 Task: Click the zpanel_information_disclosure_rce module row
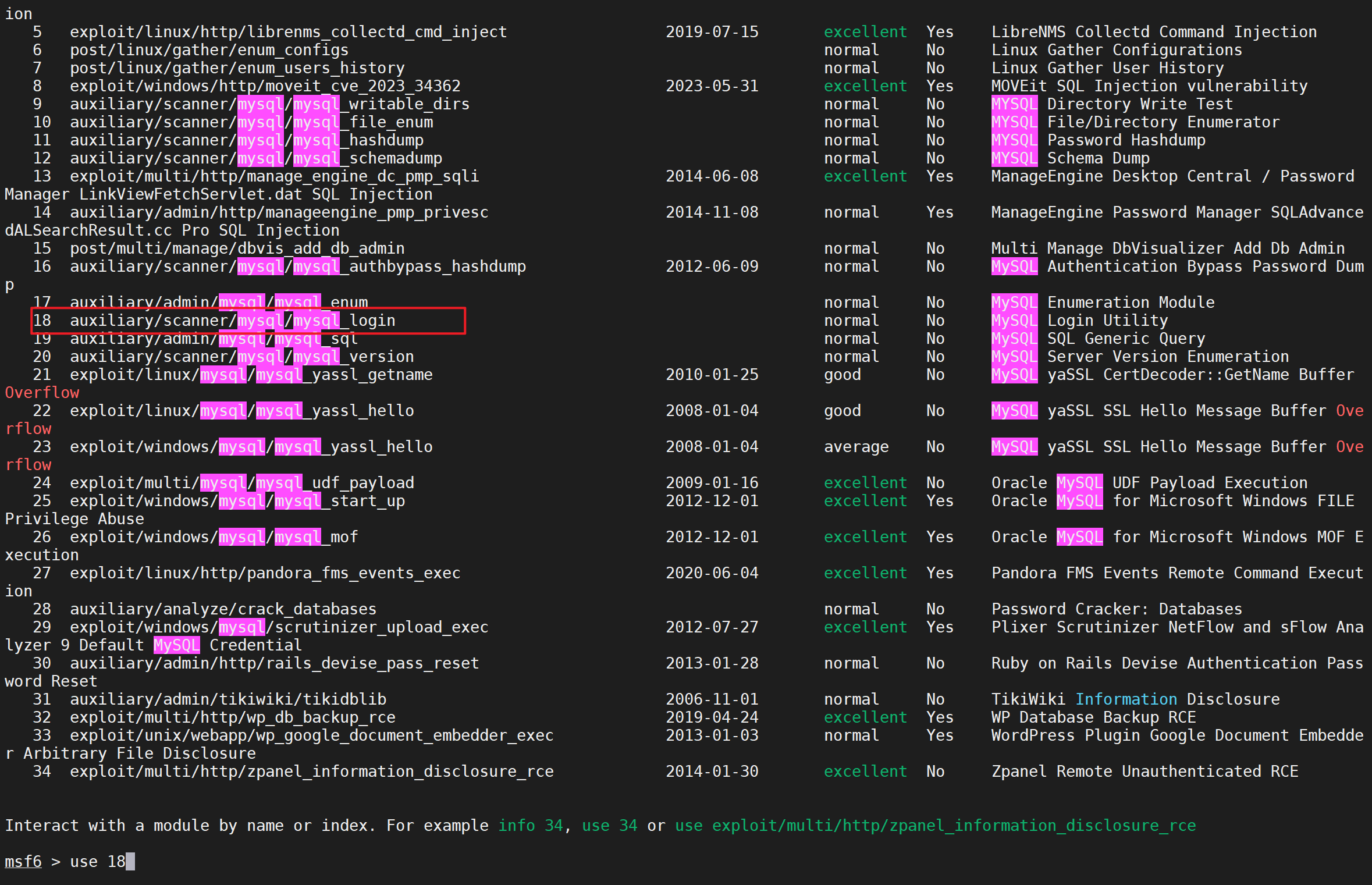tap(312, 772)
